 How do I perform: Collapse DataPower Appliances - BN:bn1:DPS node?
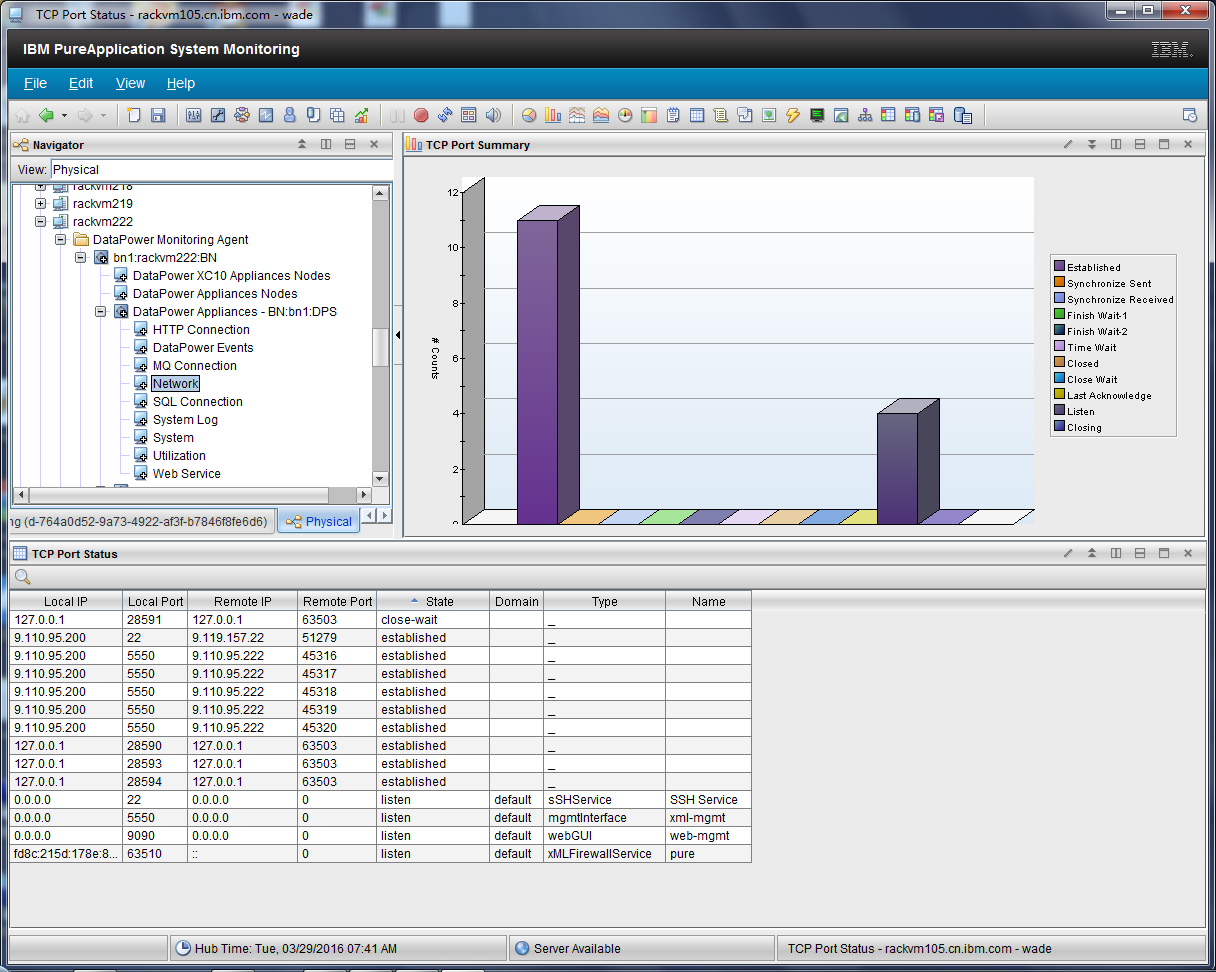[x=101, y=311]
